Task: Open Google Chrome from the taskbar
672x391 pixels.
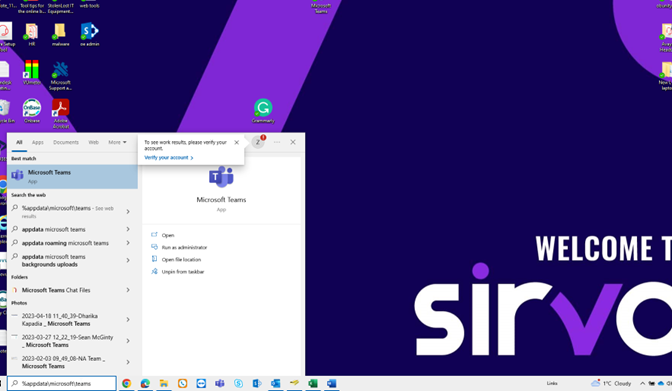Action: tap(126, 383)
